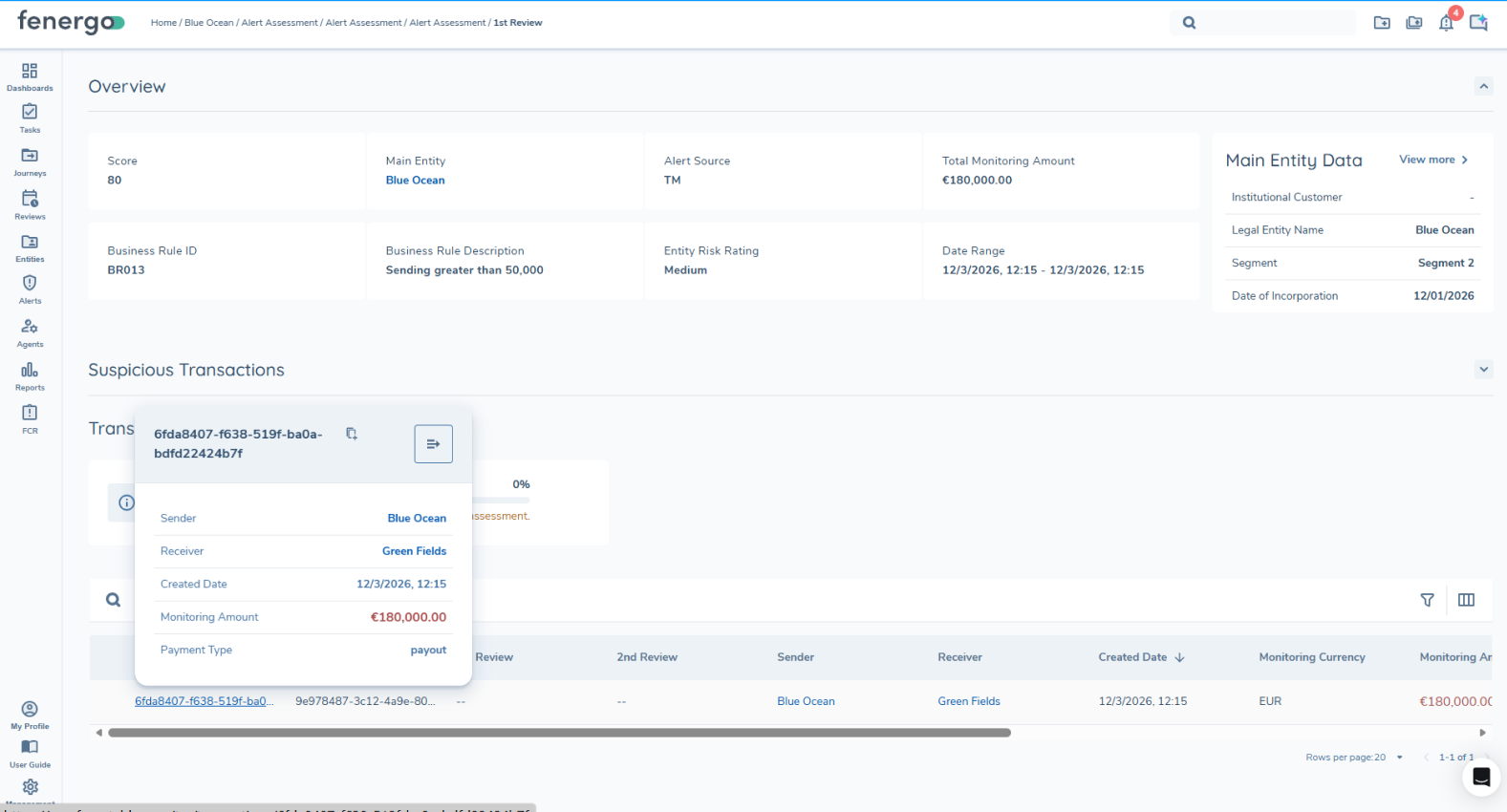Viewport: 1507px width, 812px height.
Task: Collapse the Overview section
Action: point(1483,86)
